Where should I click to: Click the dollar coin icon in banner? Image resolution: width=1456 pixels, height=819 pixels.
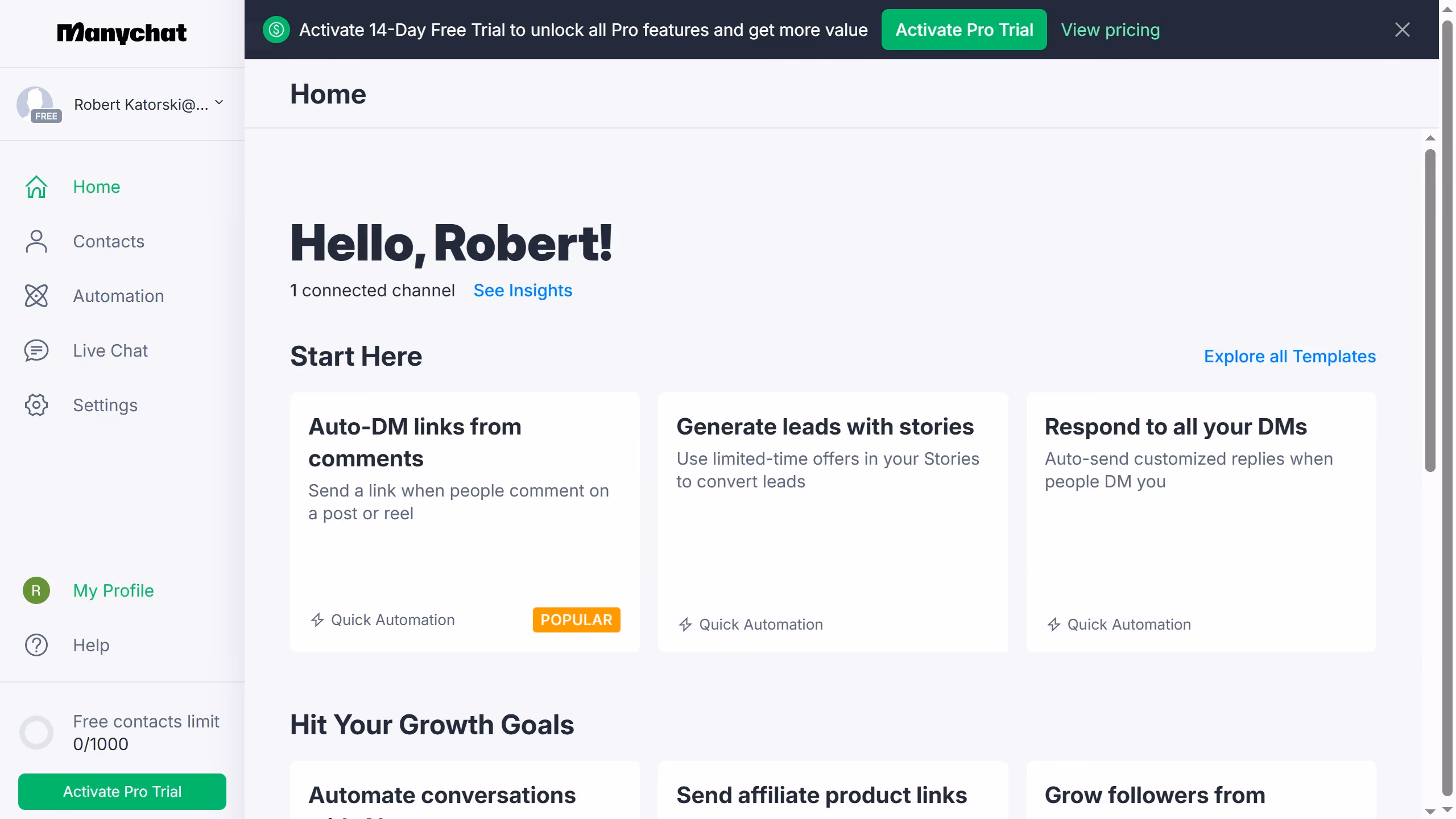276,30
